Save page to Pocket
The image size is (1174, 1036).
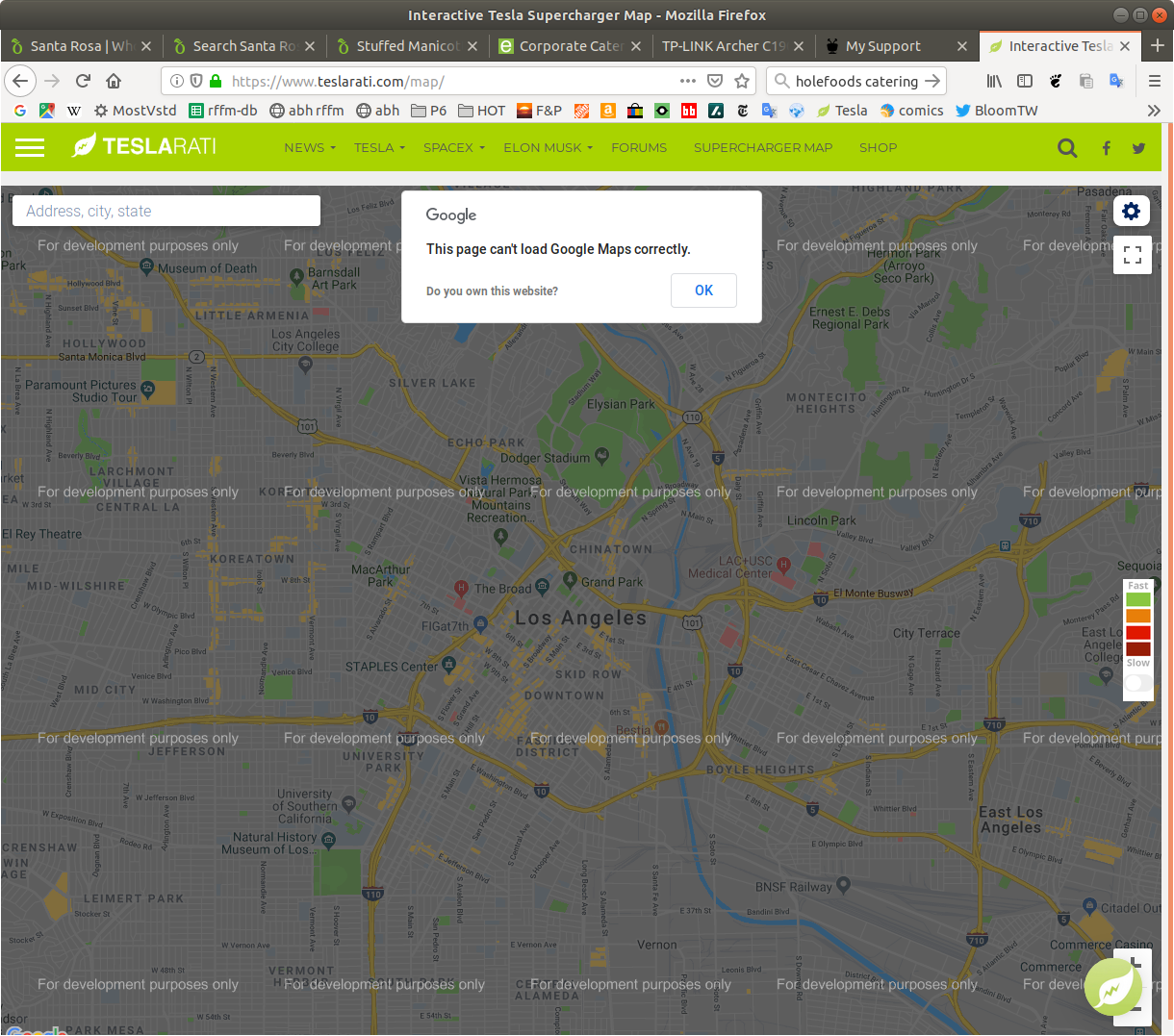coord(715,81)
